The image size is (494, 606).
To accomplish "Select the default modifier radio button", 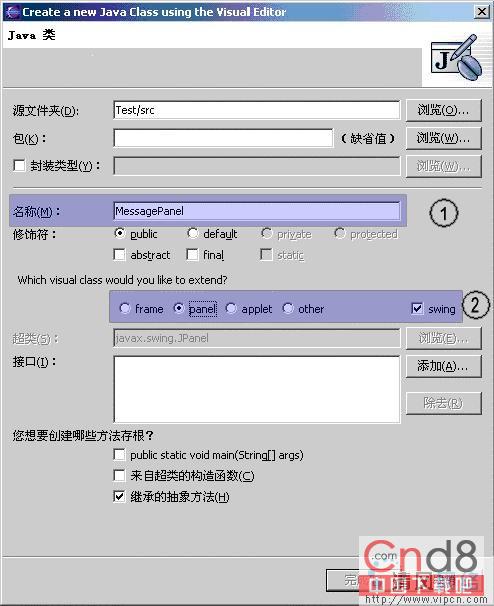I will point(192,233).
